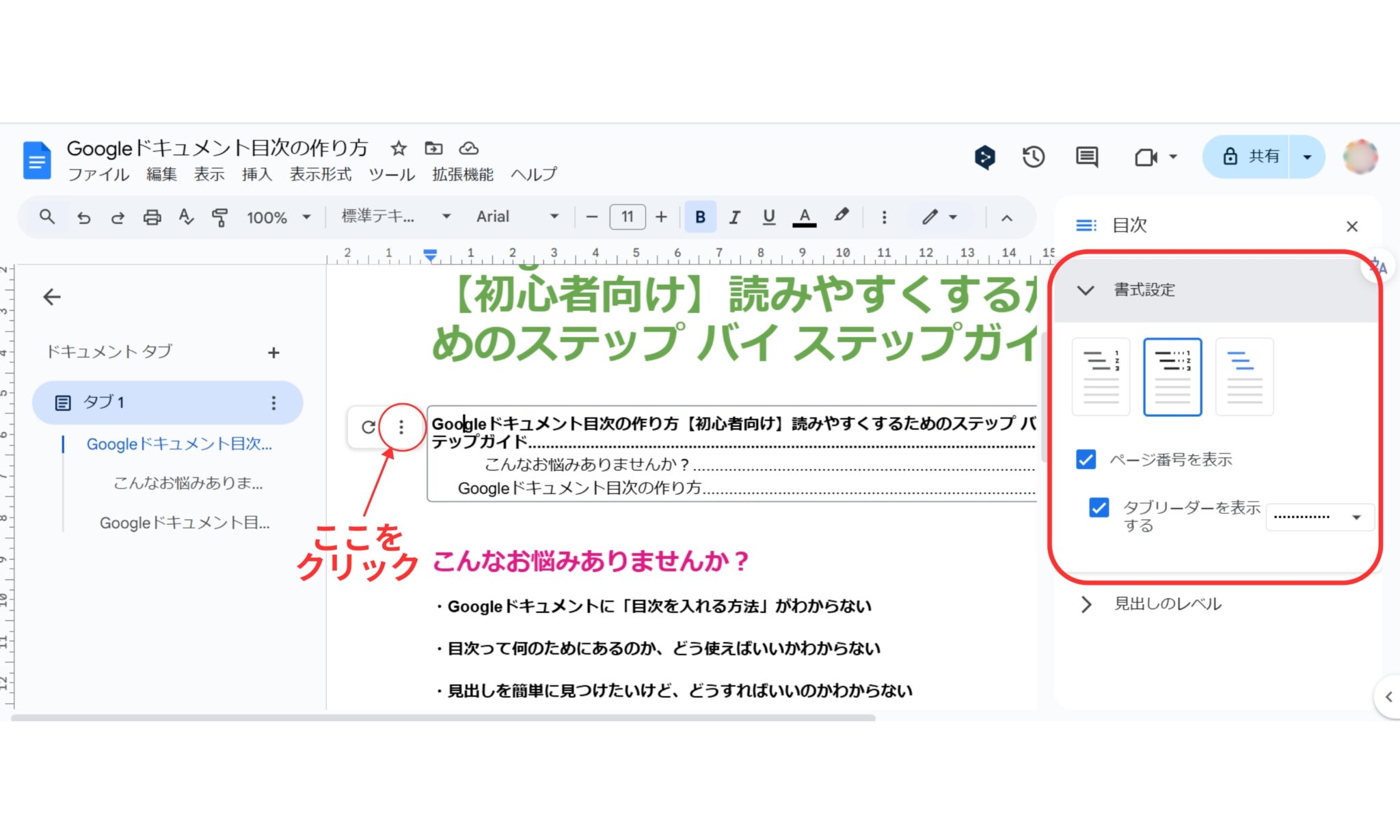Add a new document tab

(x=273, y=353)
